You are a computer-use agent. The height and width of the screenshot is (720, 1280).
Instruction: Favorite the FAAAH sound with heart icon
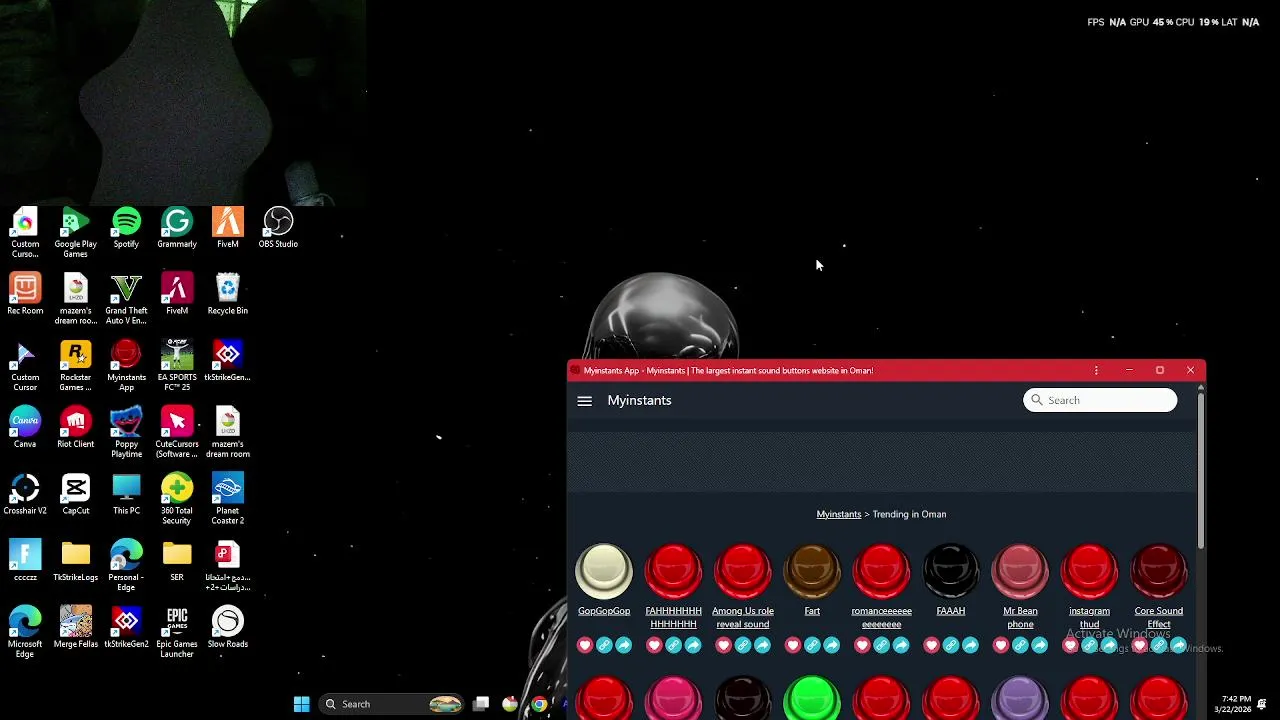click(931, 646)
